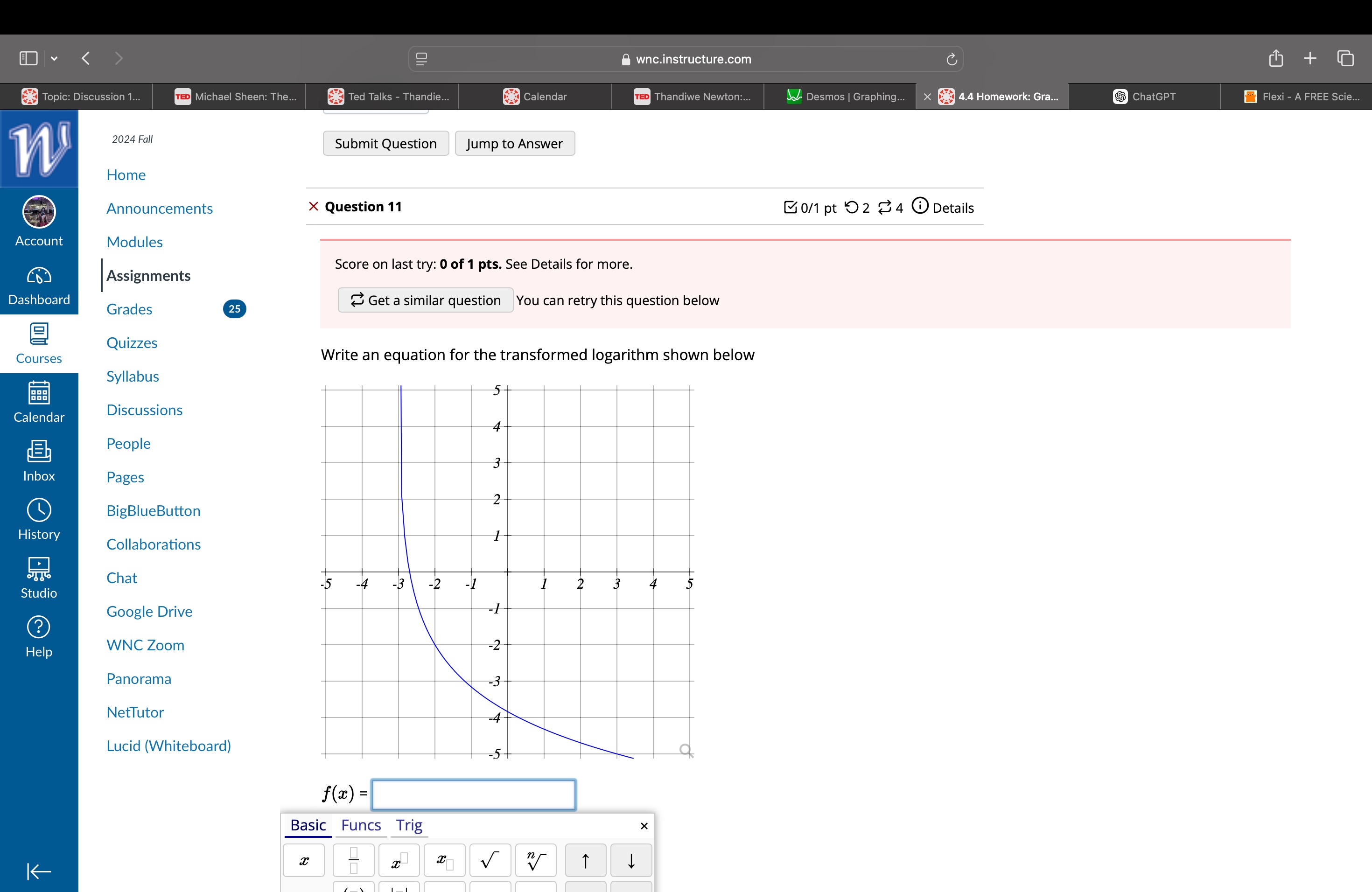The width and height of the screenshot is (1372, 892).
Task: Click the f(x) answer input field
Action: [473, 794]
